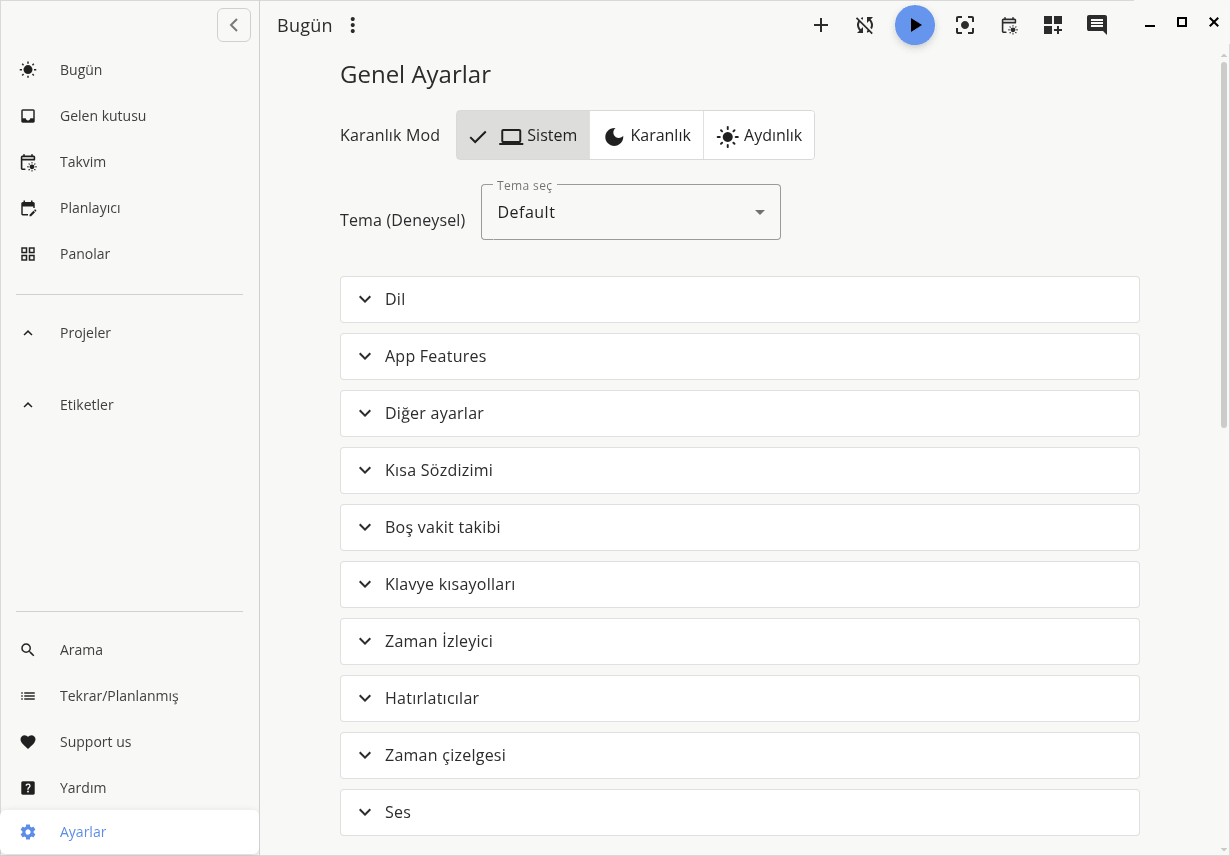Open three-dot menu next to Bugün

pyautogui.click(x=352, y=26)
